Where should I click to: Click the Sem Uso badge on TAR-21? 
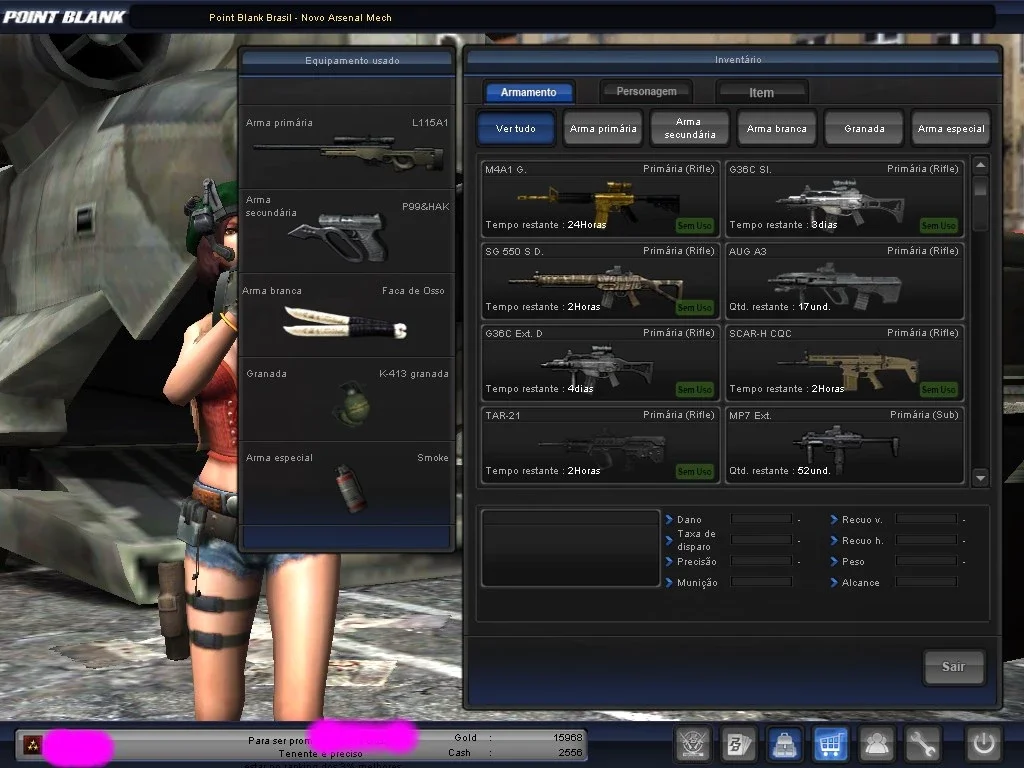pos(694,472)
